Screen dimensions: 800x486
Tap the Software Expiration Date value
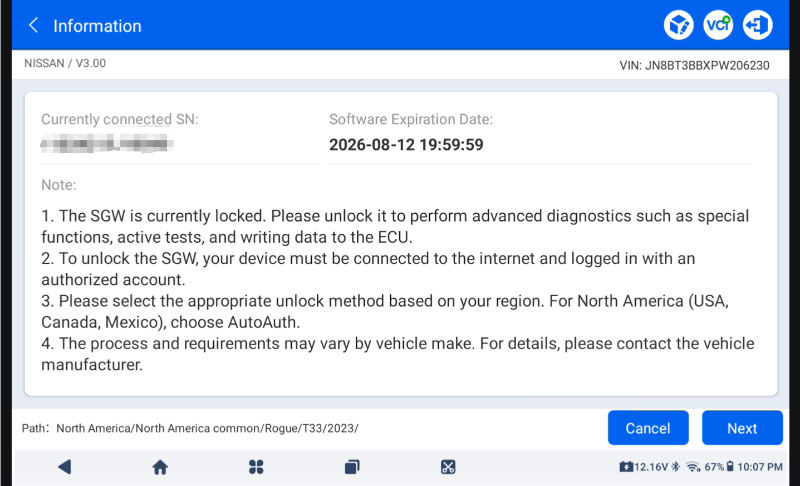tap(406, 145)
